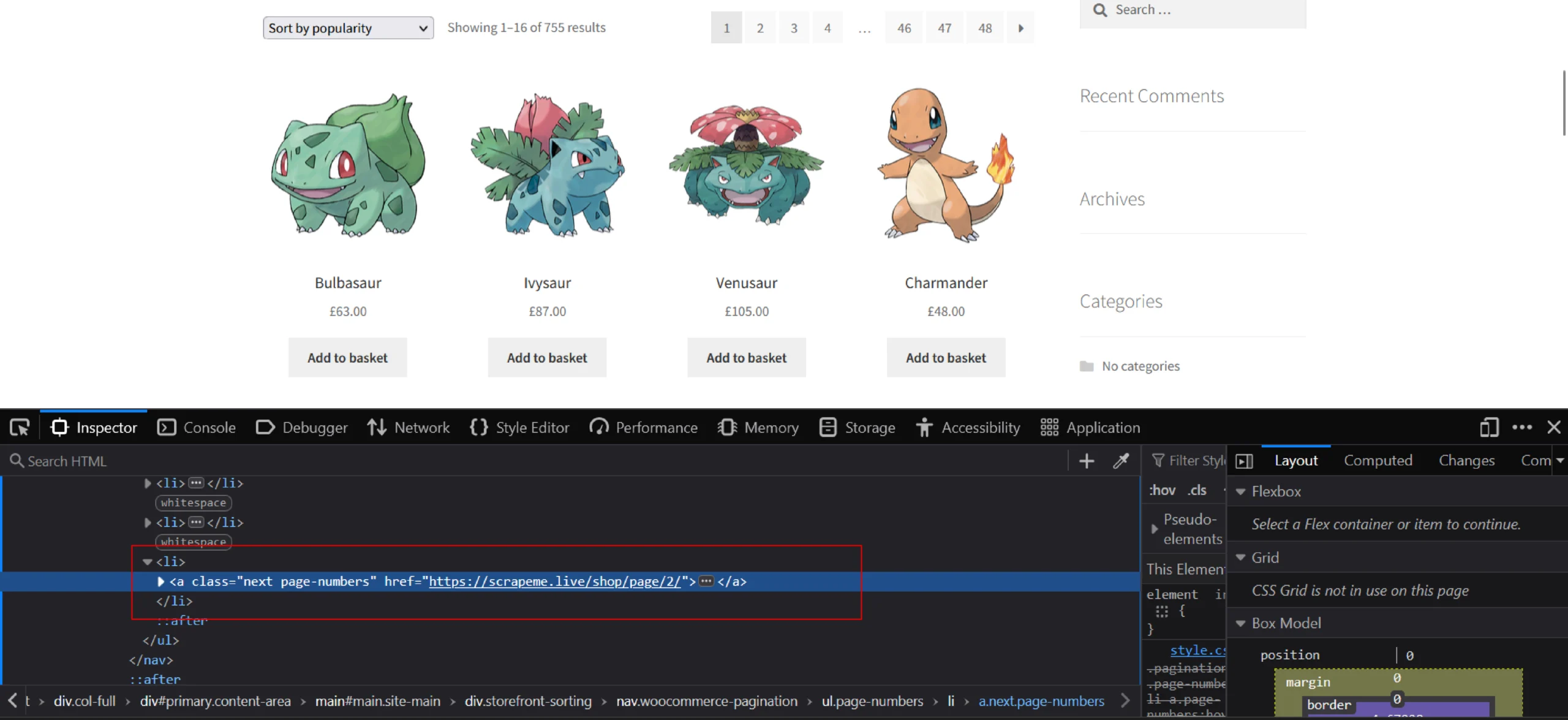Viewport: 1568px width, 720px height.
Task: Open the Inspector panel tab
Action: click(x=94, y=427)
